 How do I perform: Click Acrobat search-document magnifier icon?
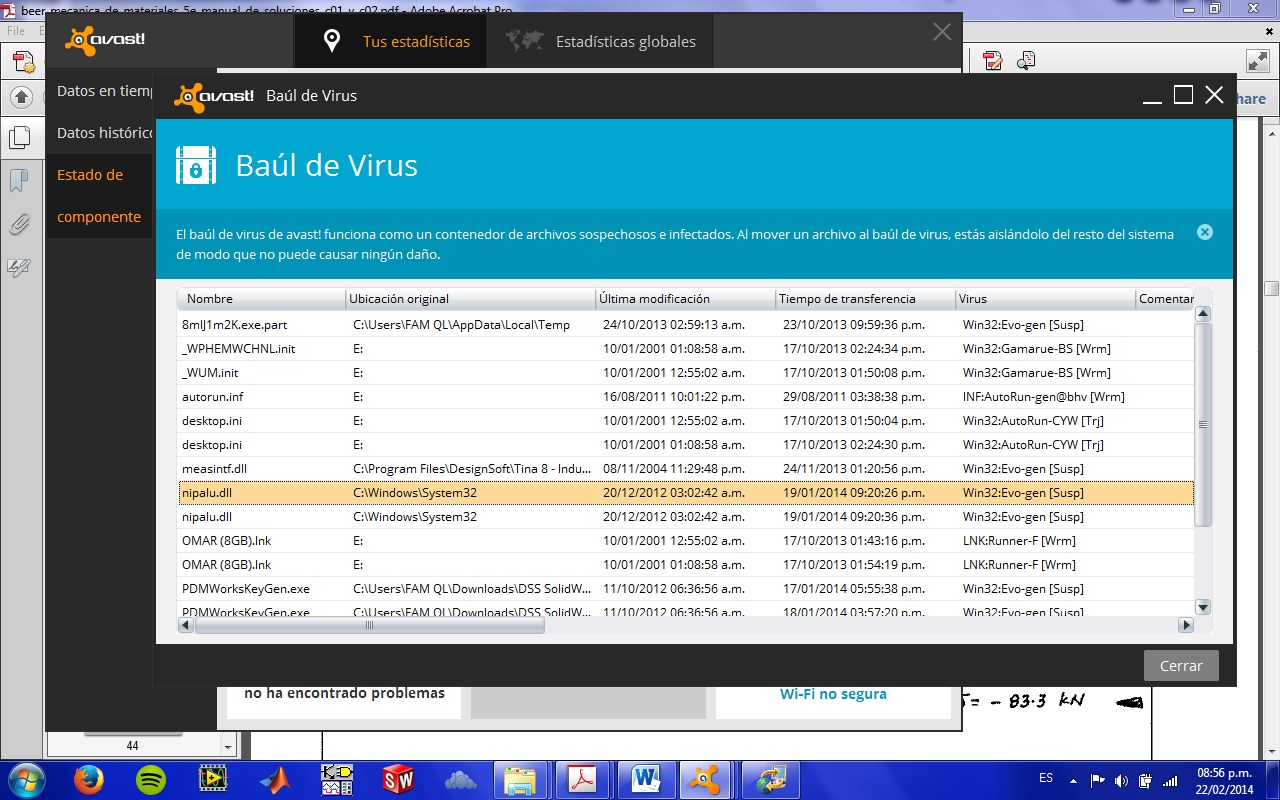1026,61
